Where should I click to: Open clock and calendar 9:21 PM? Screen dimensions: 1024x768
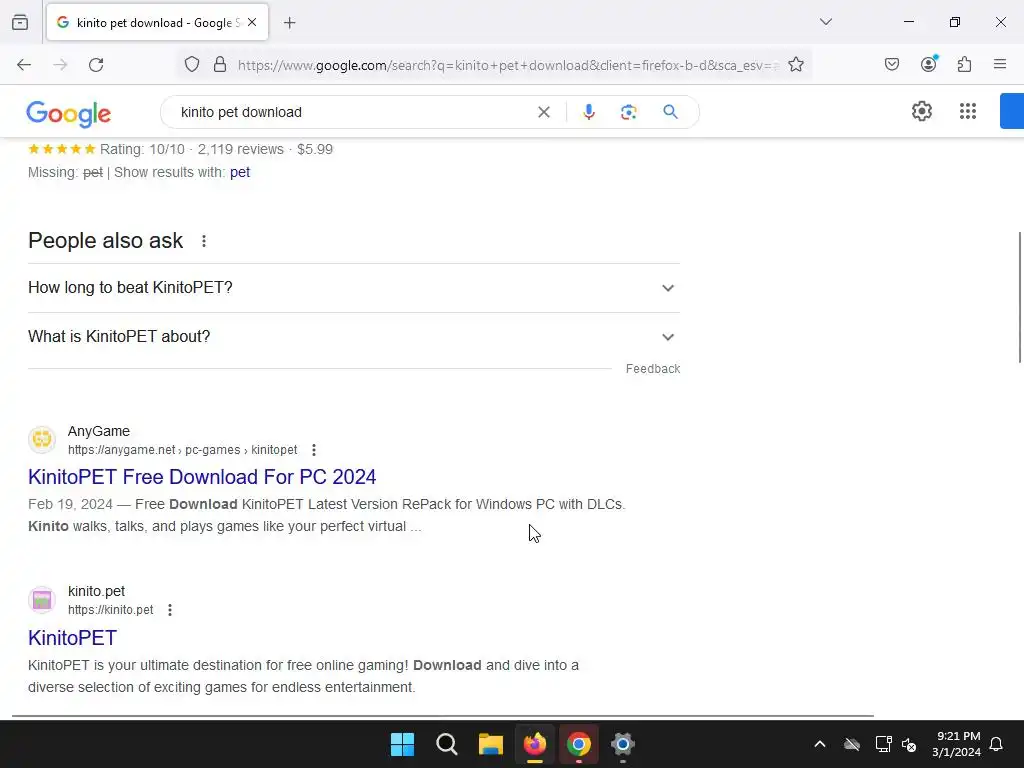tap(957, 744)
